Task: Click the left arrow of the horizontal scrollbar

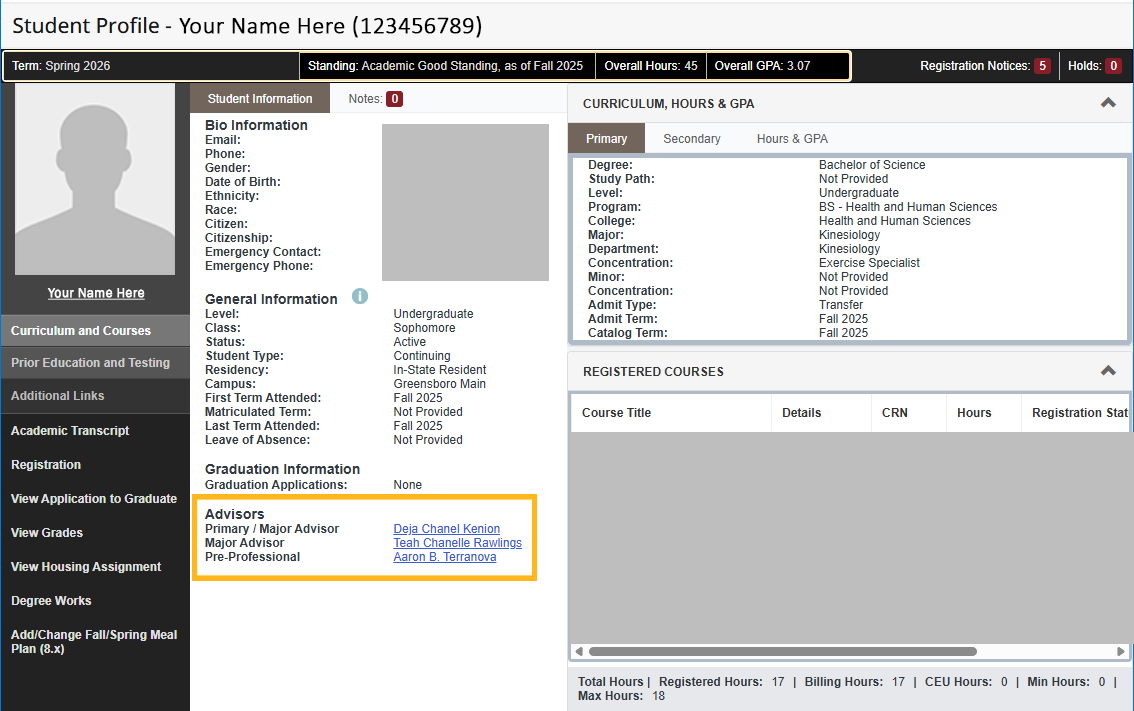Action: (578, 650)
